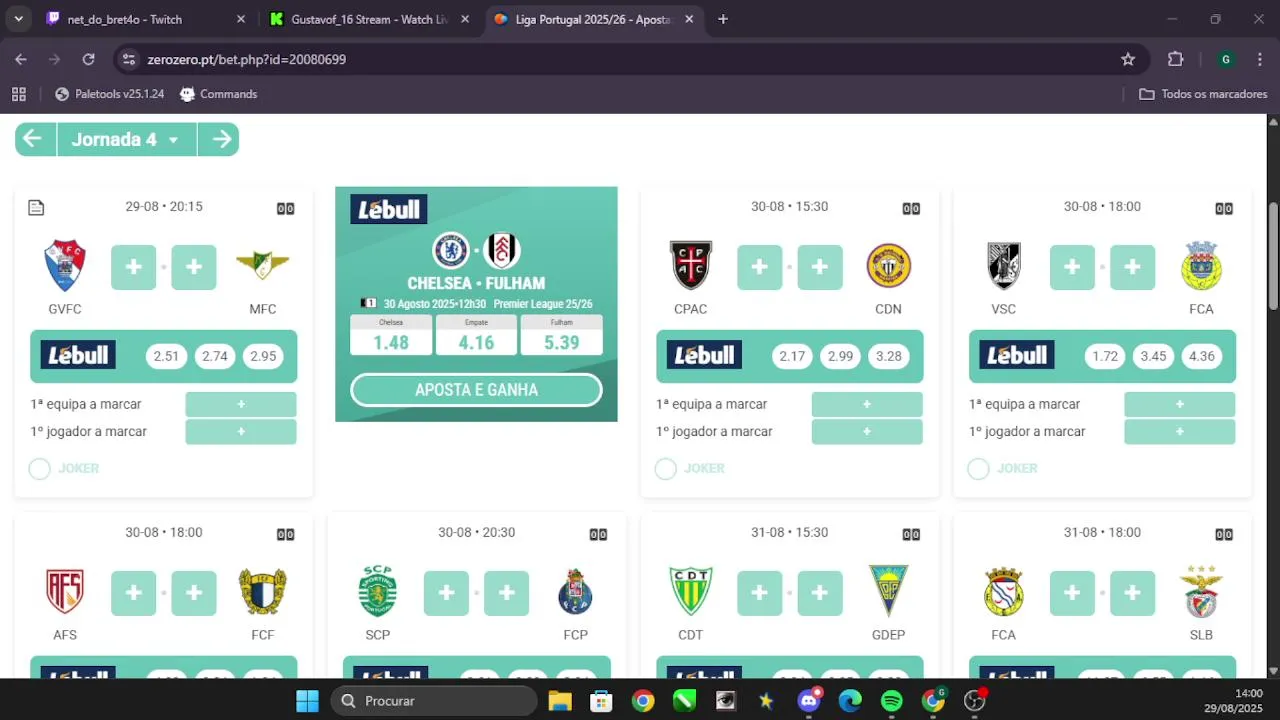Image resolution: width=1280 pixels, height=720 pixels.
Task: Click score icon on GVFC-MFC card
Action: coord(286,208)
